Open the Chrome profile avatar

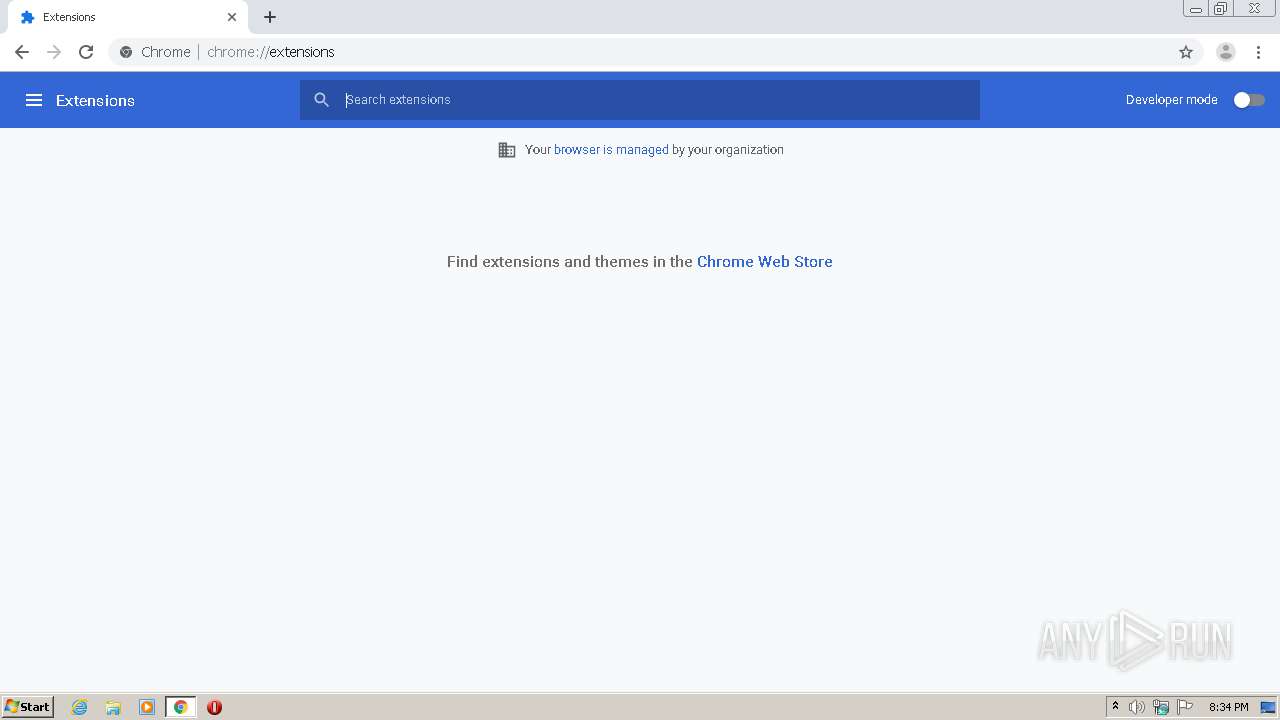pos(1226,52)
